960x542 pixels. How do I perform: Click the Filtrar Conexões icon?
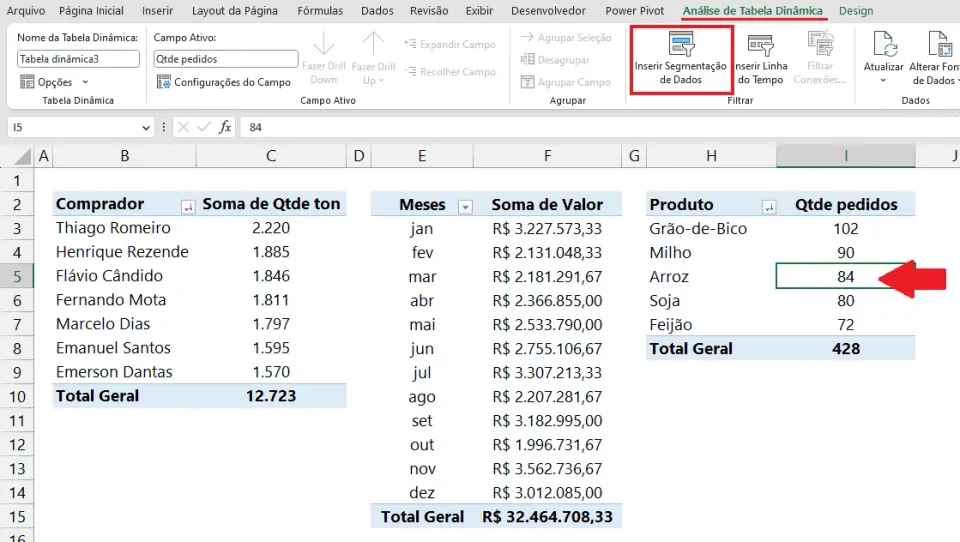(x=820, y=45)
